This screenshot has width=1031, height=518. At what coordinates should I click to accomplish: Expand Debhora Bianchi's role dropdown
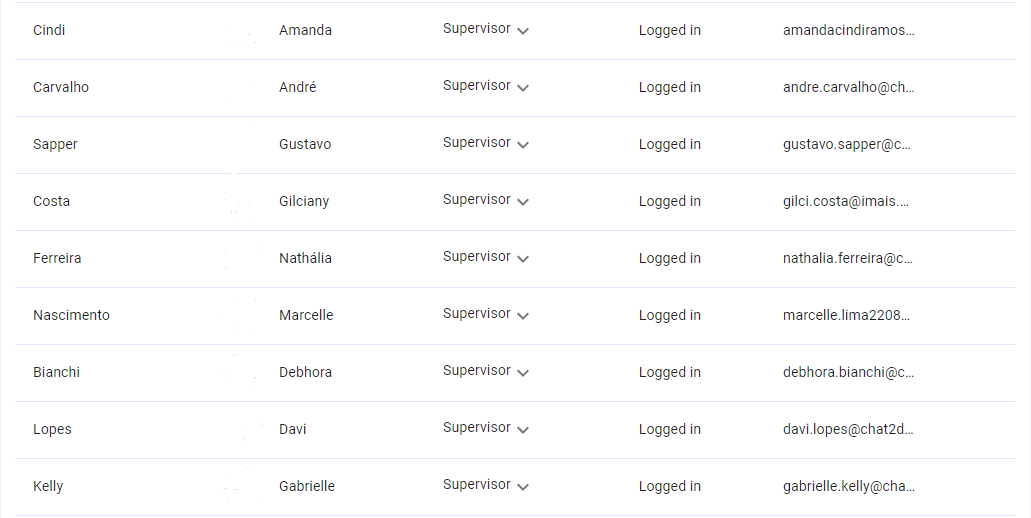486,372
